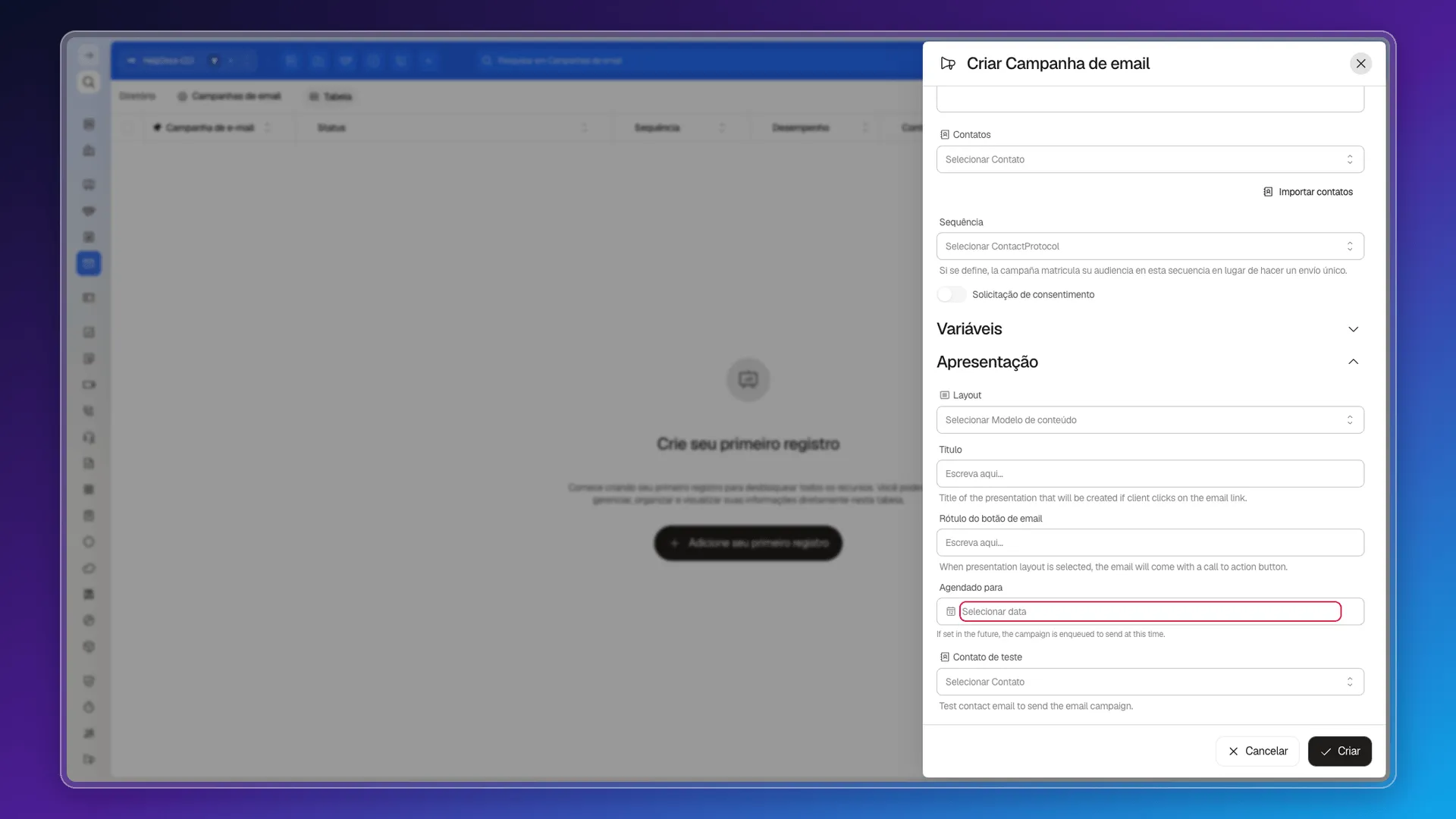Image resolution: width=1456 pixels, height=819 pixels.
Task: Click the Contato de teste label icon
Action: pos(944,657)
